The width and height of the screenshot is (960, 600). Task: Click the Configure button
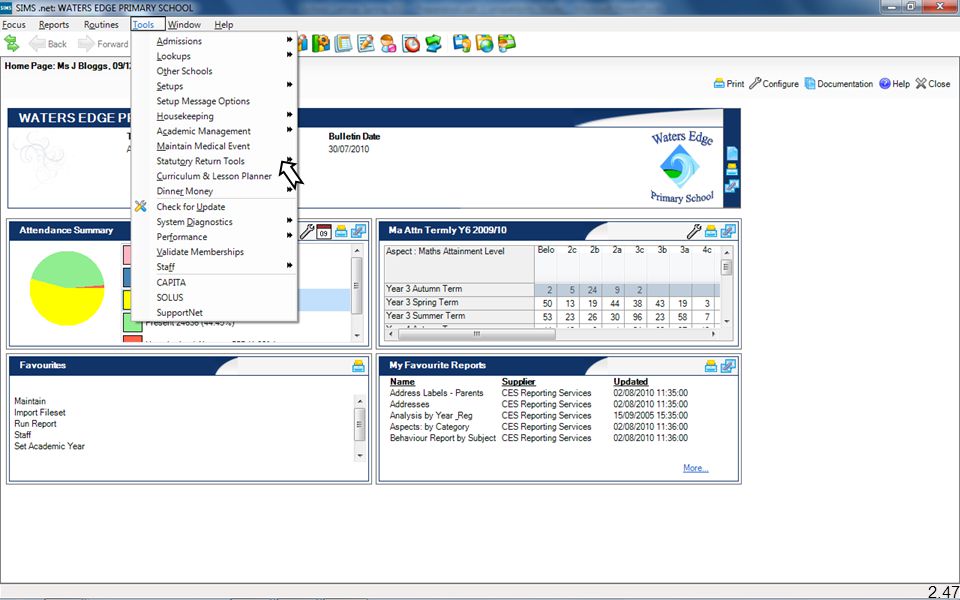774,84
